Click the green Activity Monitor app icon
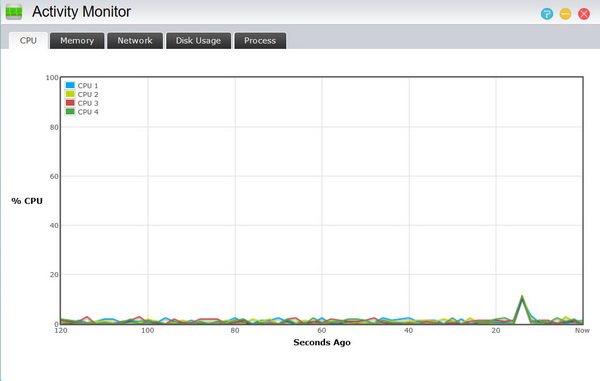600x381 pixels. (x=14, y=12)
